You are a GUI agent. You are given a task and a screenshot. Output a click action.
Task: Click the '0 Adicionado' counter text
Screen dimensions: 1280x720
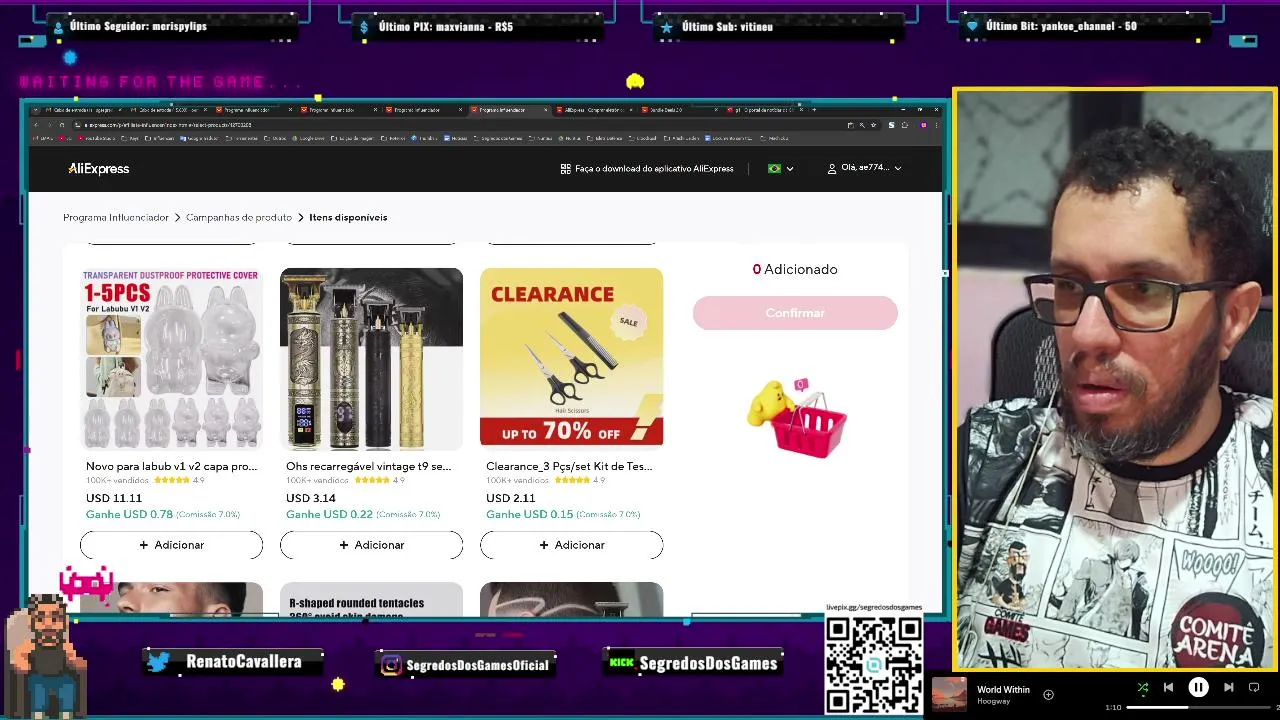click(x=795, y=269)
